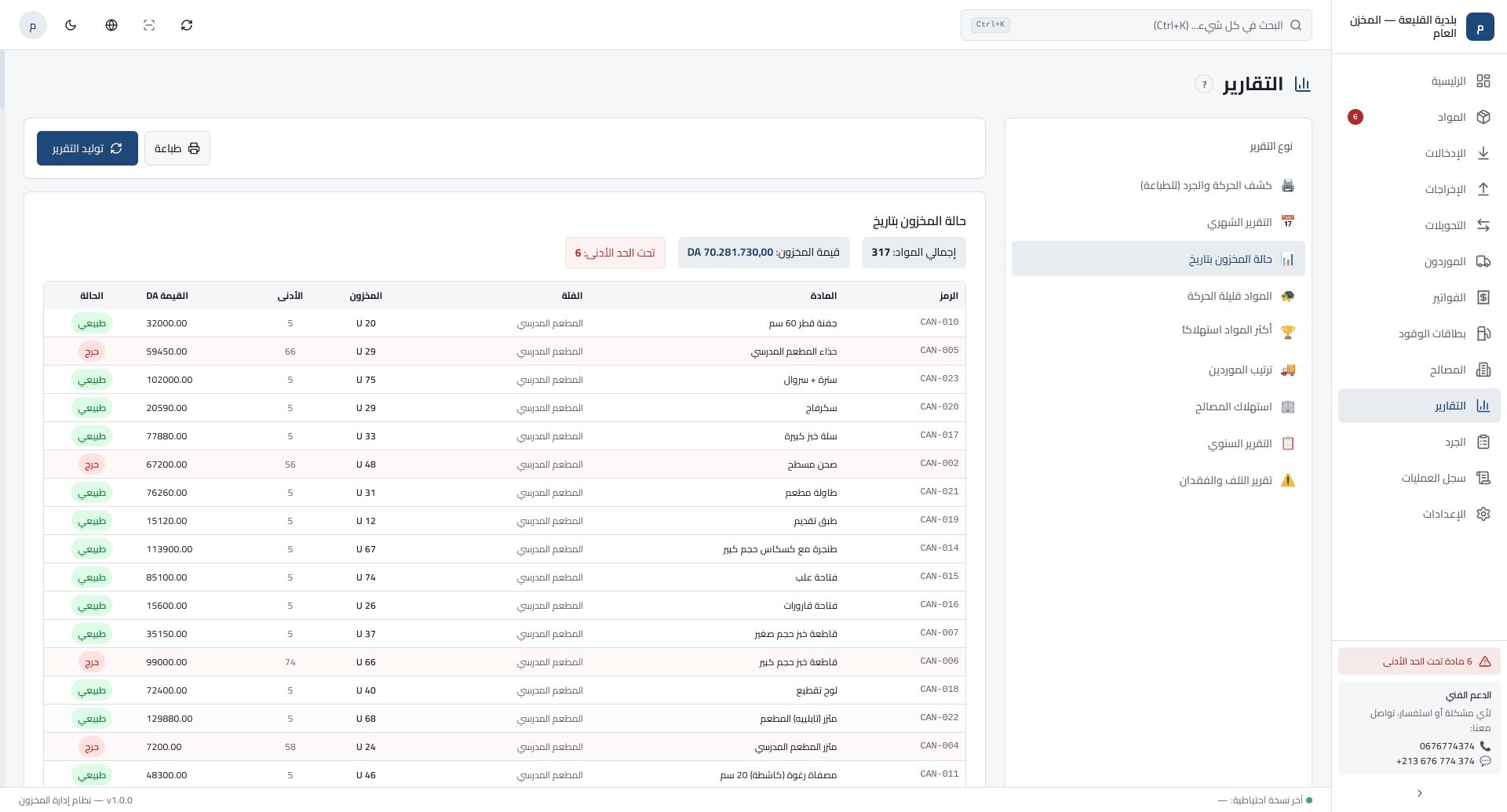Click the قيمة المخزون value chip

764,253
